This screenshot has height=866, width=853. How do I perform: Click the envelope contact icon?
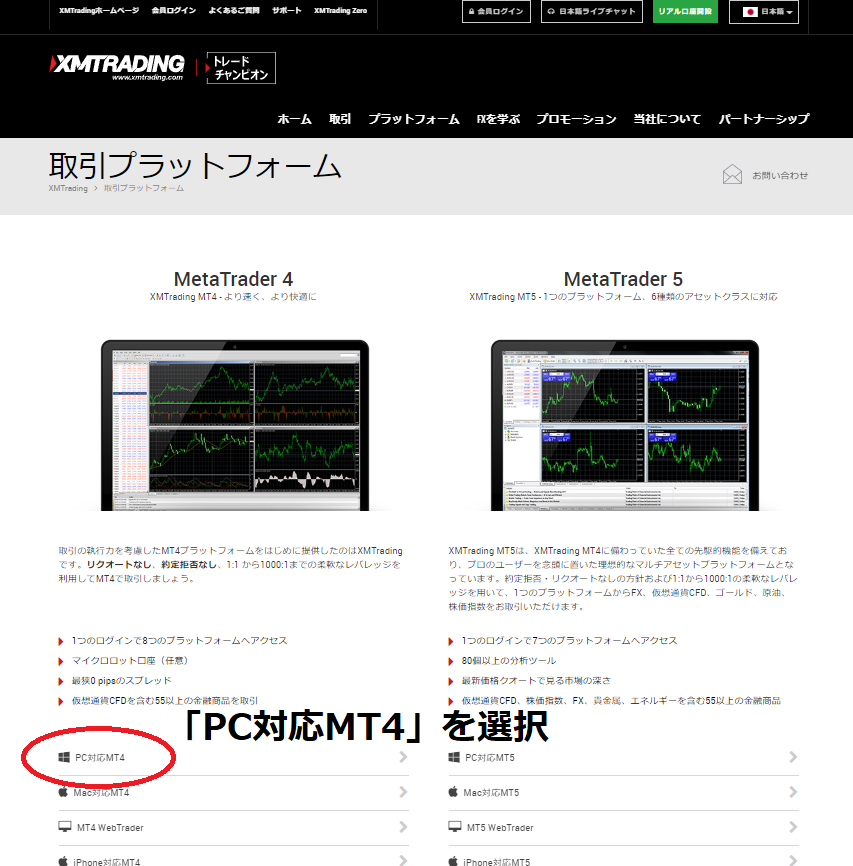pyautogui.click(x=732, y=175)
